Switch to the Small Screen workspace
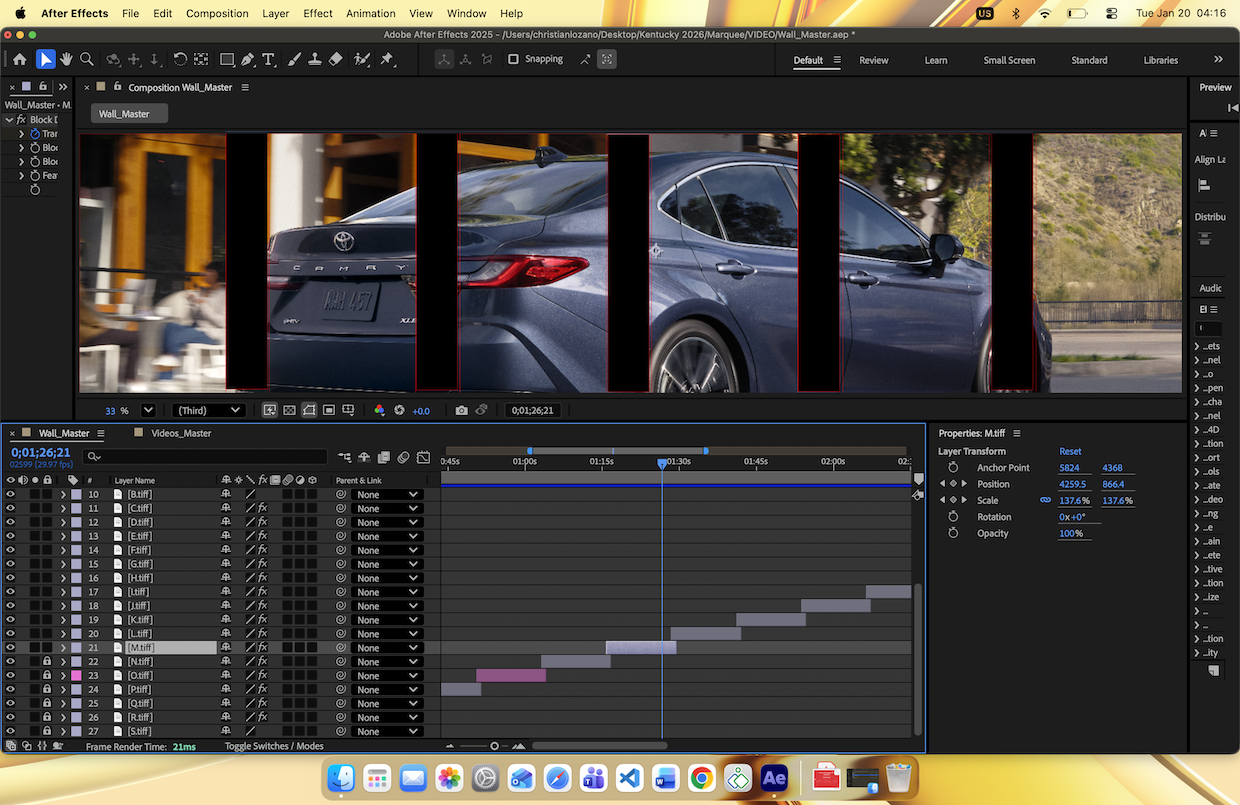 pos(1009,60)
